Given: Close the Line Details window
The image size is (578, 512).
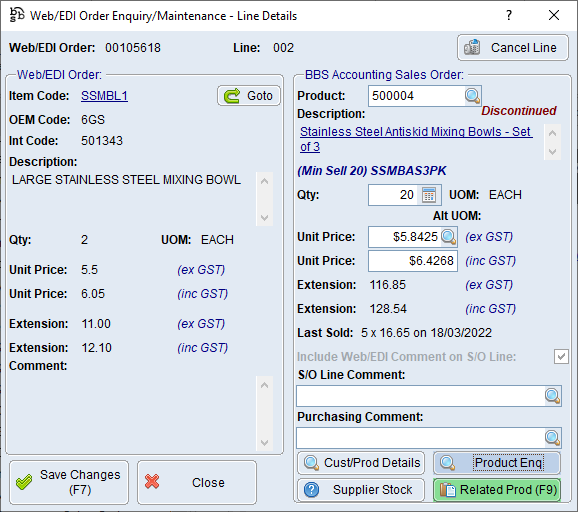Looking at the screenshot, I should click(554, 15).
